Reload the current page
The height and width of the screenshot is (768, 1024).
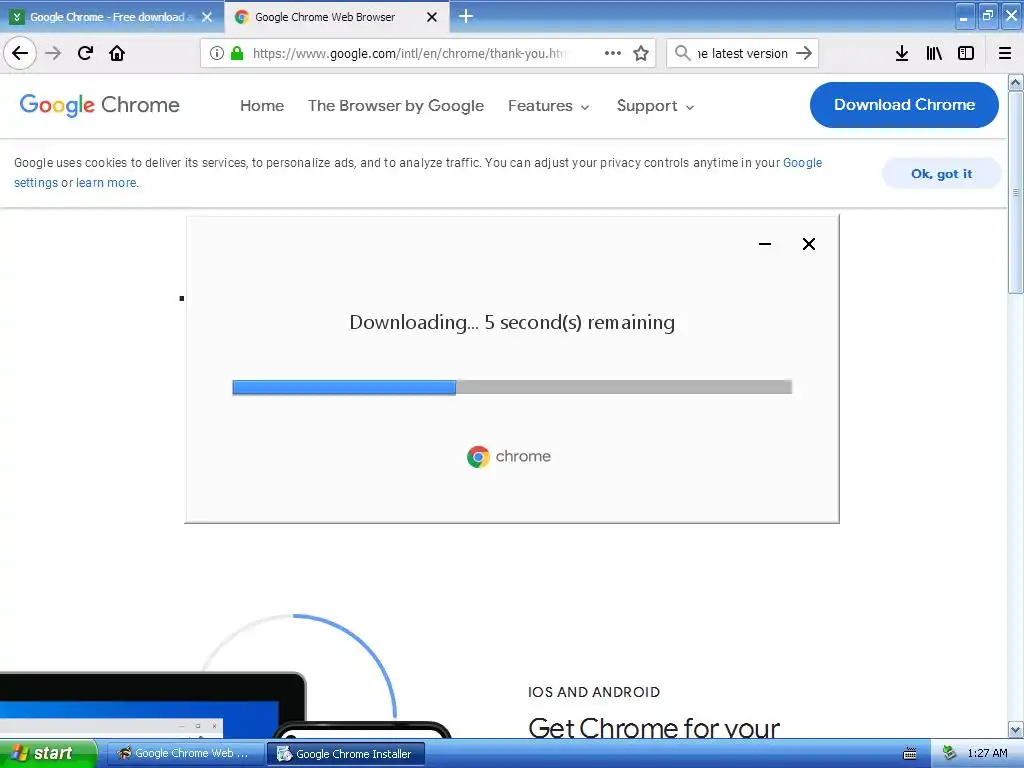tap(85, 53)
